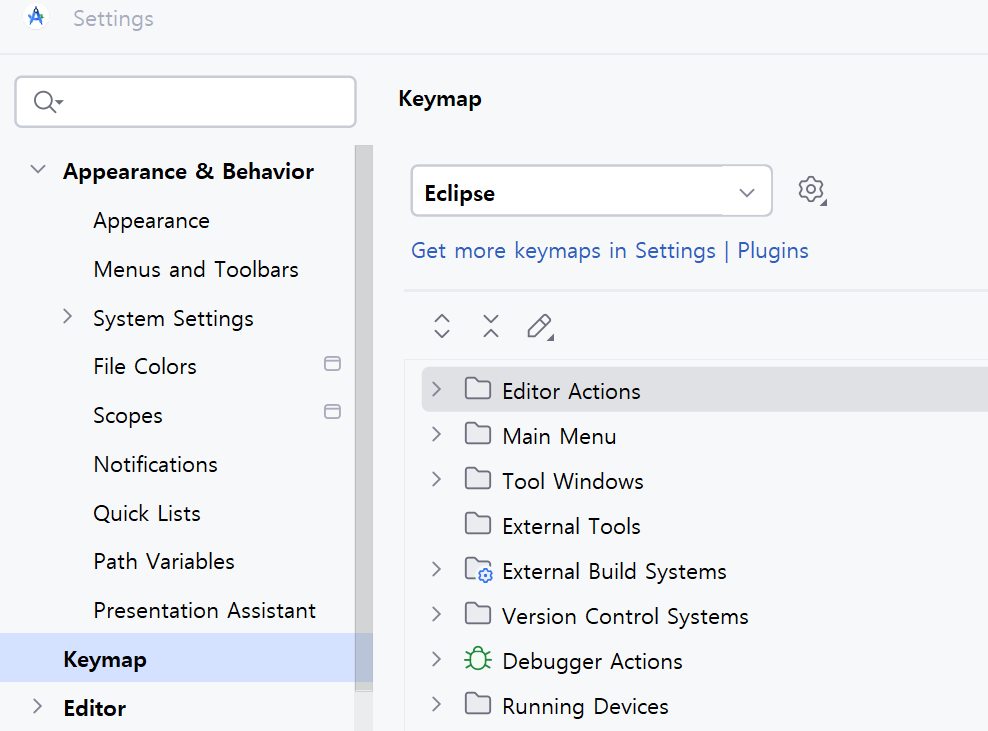
Task: Click project-level icon beside Scopes
Action: (x=332, y=412)
